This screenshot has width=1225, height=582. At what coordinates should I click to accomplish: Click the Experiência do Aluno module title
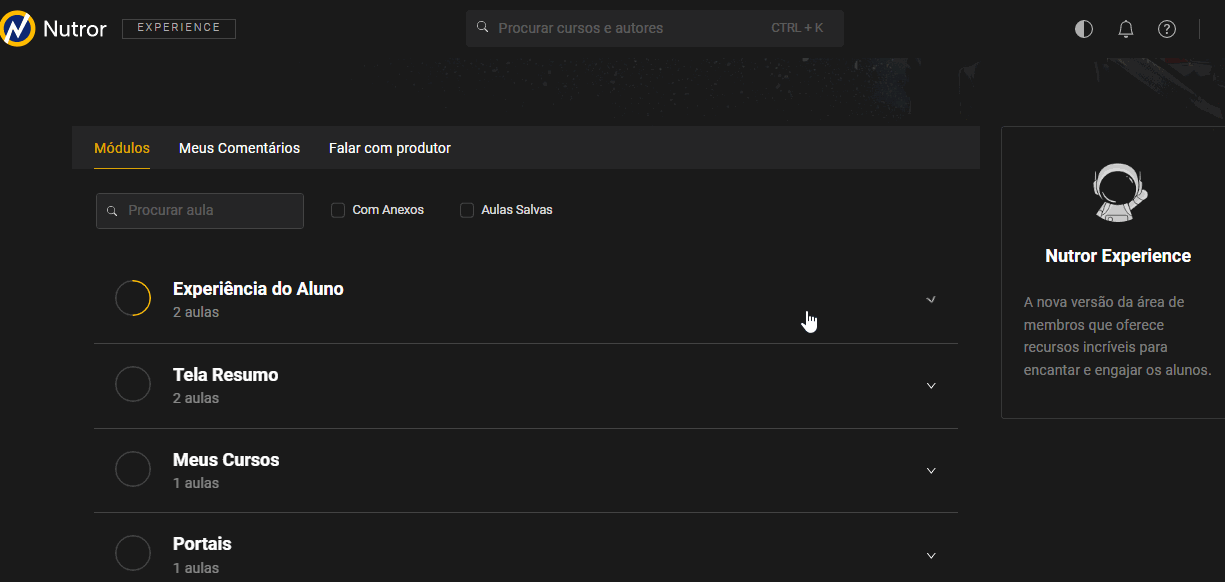click(258, 289)
